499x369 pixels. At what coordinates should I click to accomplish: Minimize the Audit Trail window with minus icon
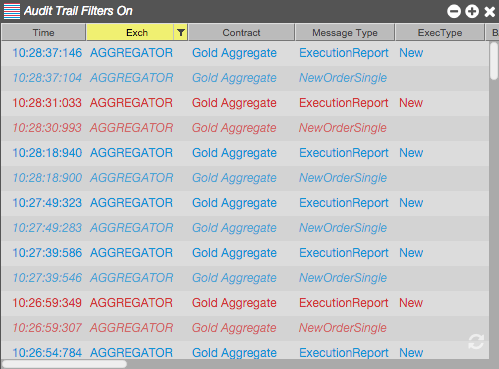point(454,11)
